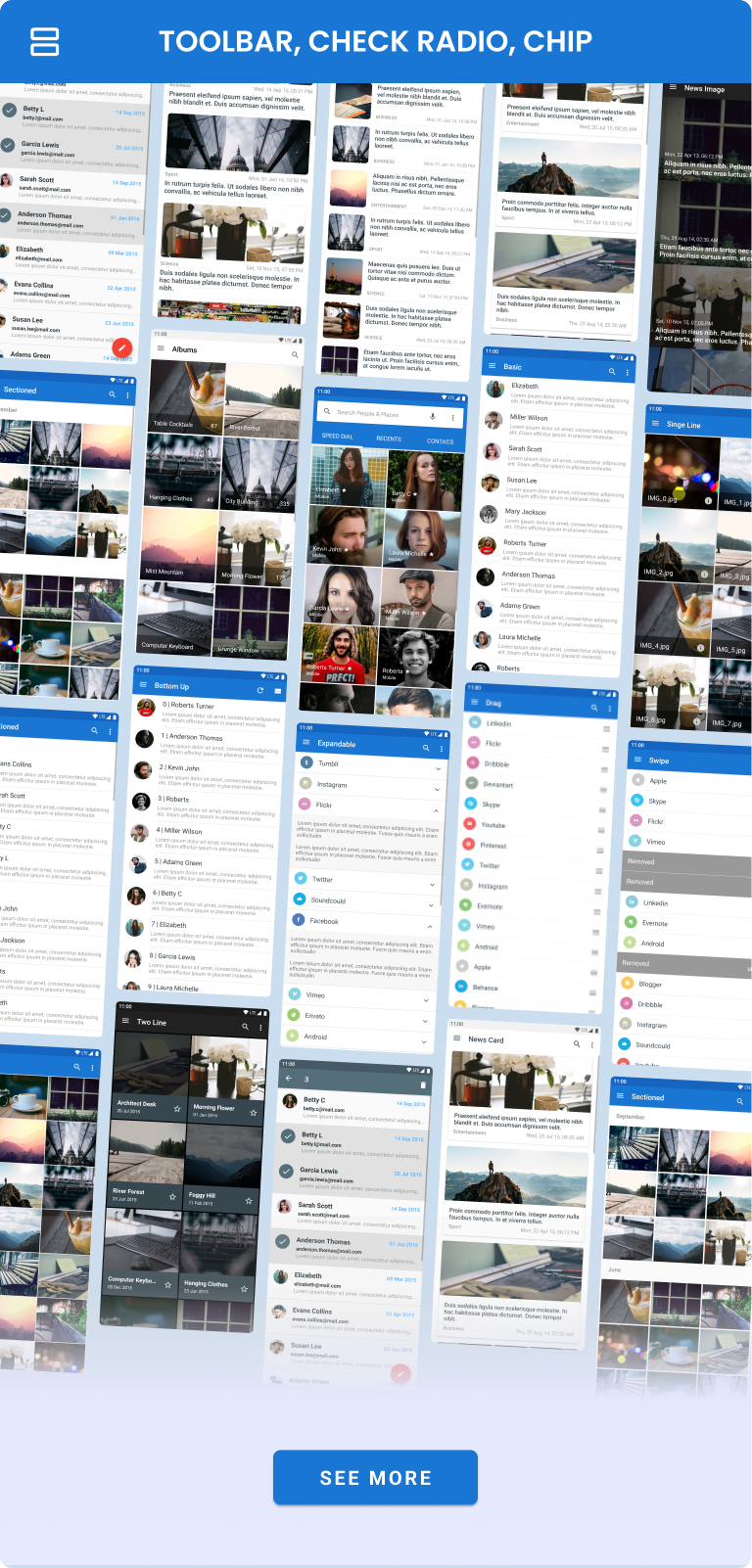The image size is (752, 1568).
Task: Open the Mist Mountain album thumbnail
Action: (179, 544)
